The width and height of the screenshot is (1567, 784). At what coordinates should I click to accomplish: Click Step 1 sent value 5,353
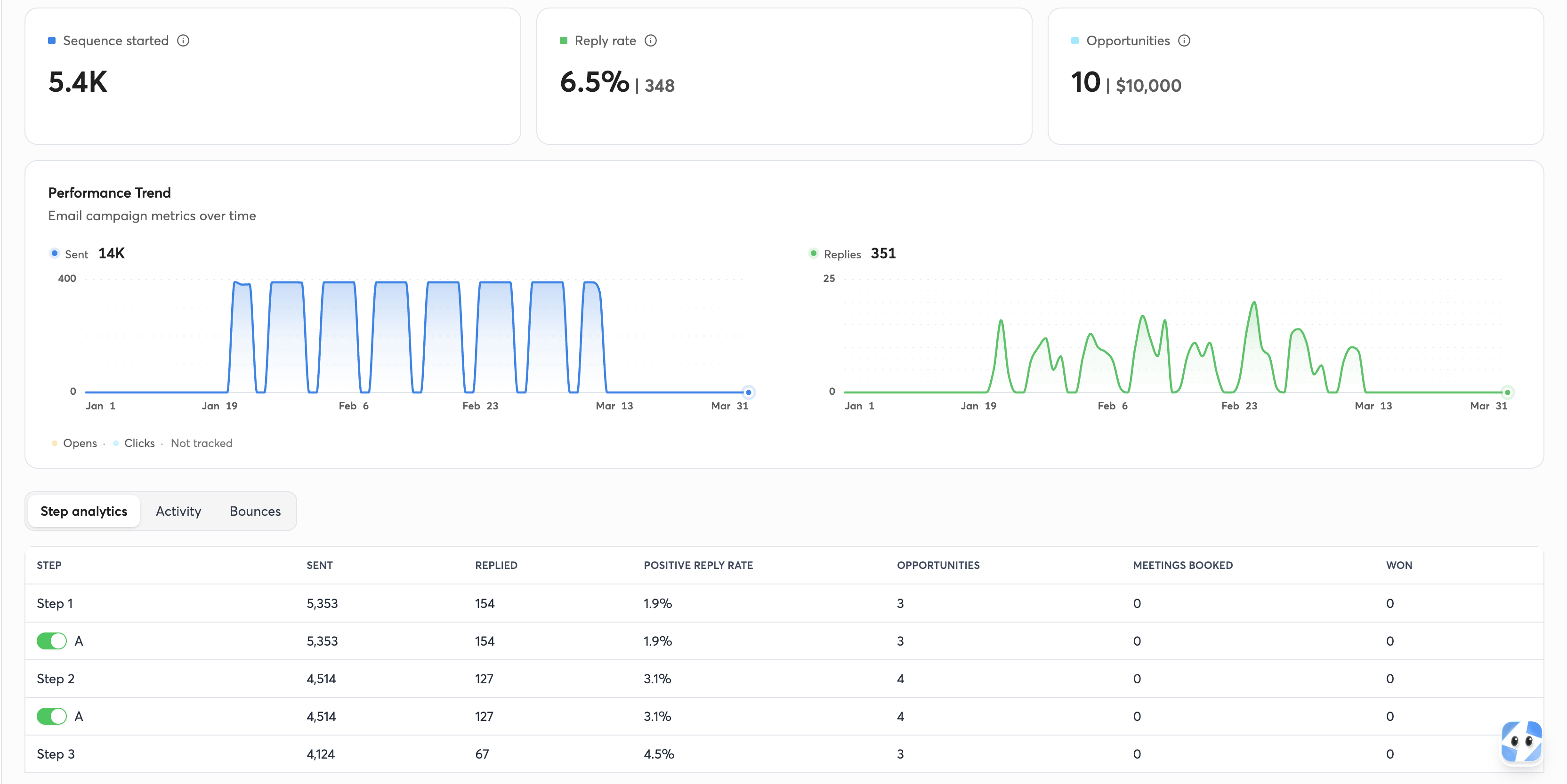(322, 603)
